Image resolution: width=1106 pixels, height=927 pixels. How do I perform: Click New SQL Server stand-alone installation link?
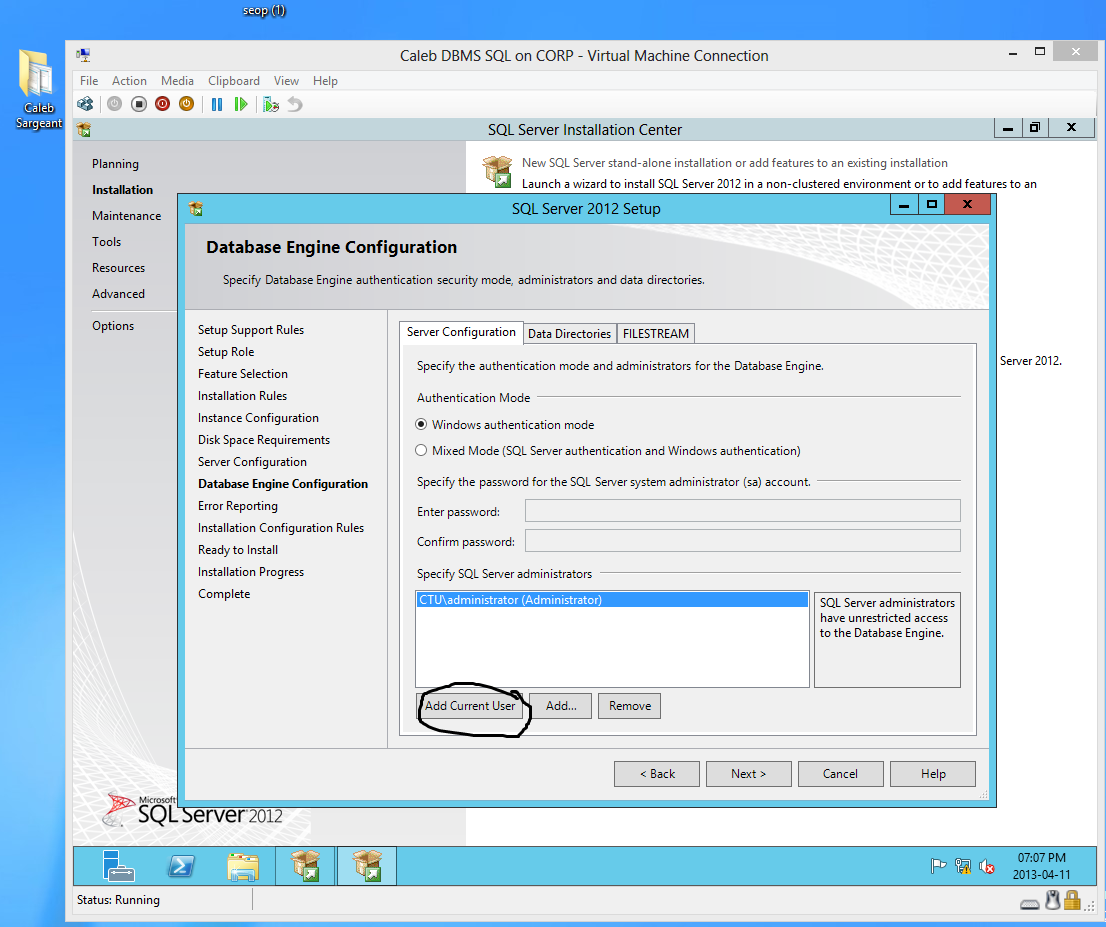(x=734, y=163)
